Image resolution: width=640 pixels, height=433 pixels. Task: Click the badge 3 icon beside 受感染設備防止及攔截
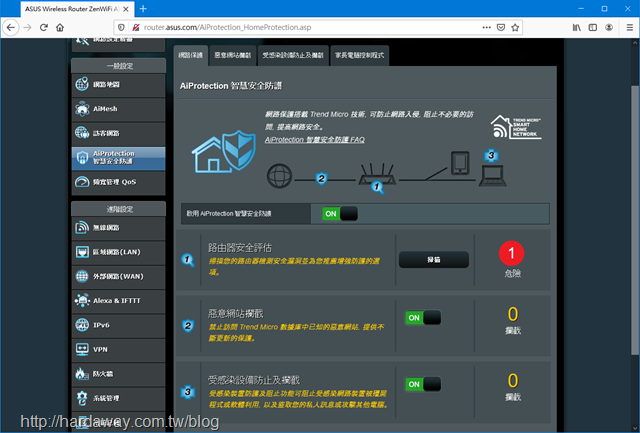point(188,392)
